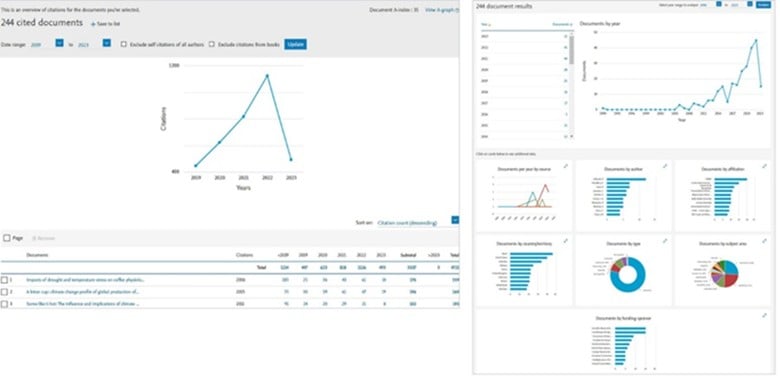Click the Citations column header in table
The height and width of the screenshot is (385, 780).
(x=244, y=255)
